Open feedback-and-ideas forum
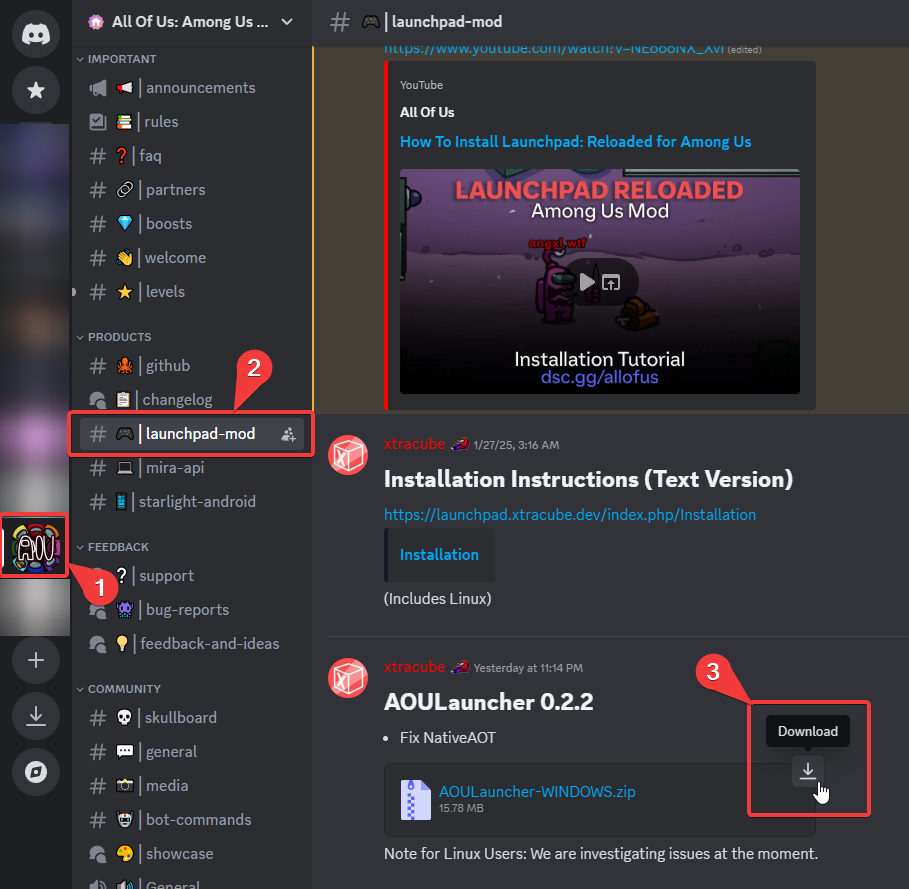Image resolution: width=909 pixels, height=889 pixels. (192, 644)
